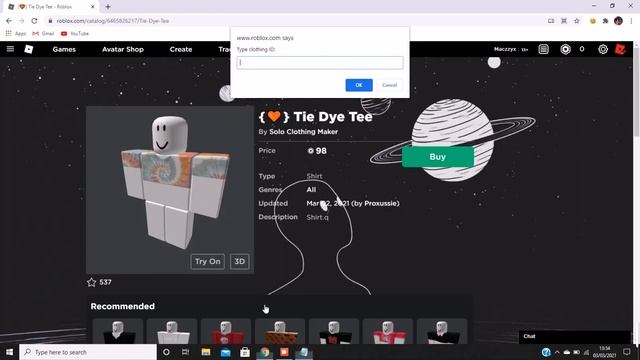Open the browser extensions puzzle icon

605,20
